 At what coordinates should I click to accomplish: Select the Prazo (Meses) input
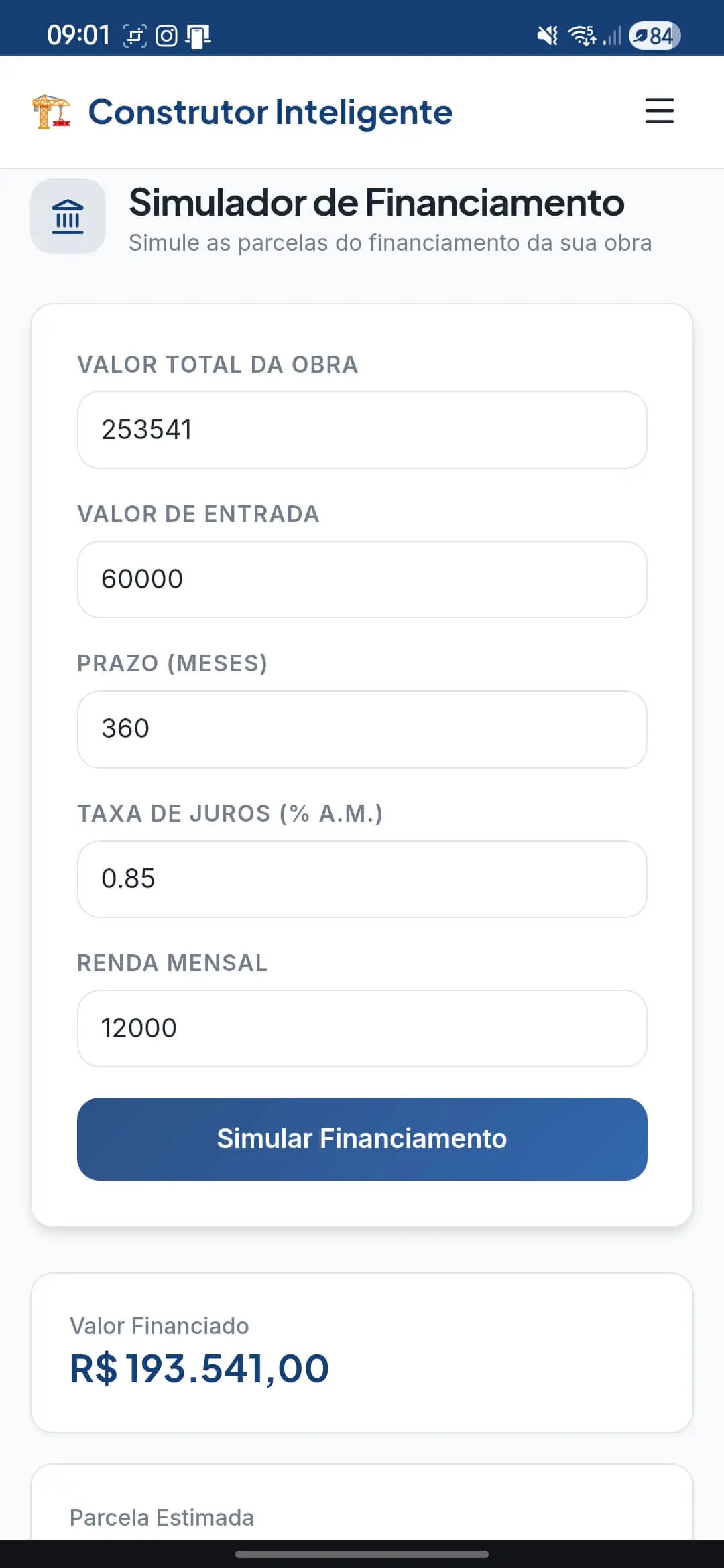click(x=362, y=729)
